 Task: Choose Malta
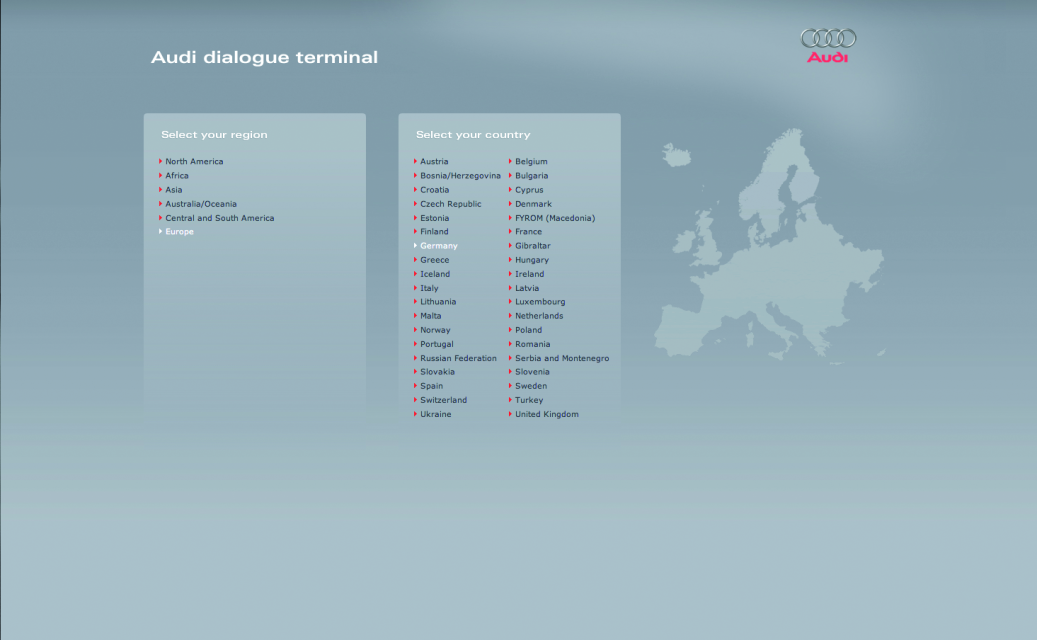click(x=431, y=316)
